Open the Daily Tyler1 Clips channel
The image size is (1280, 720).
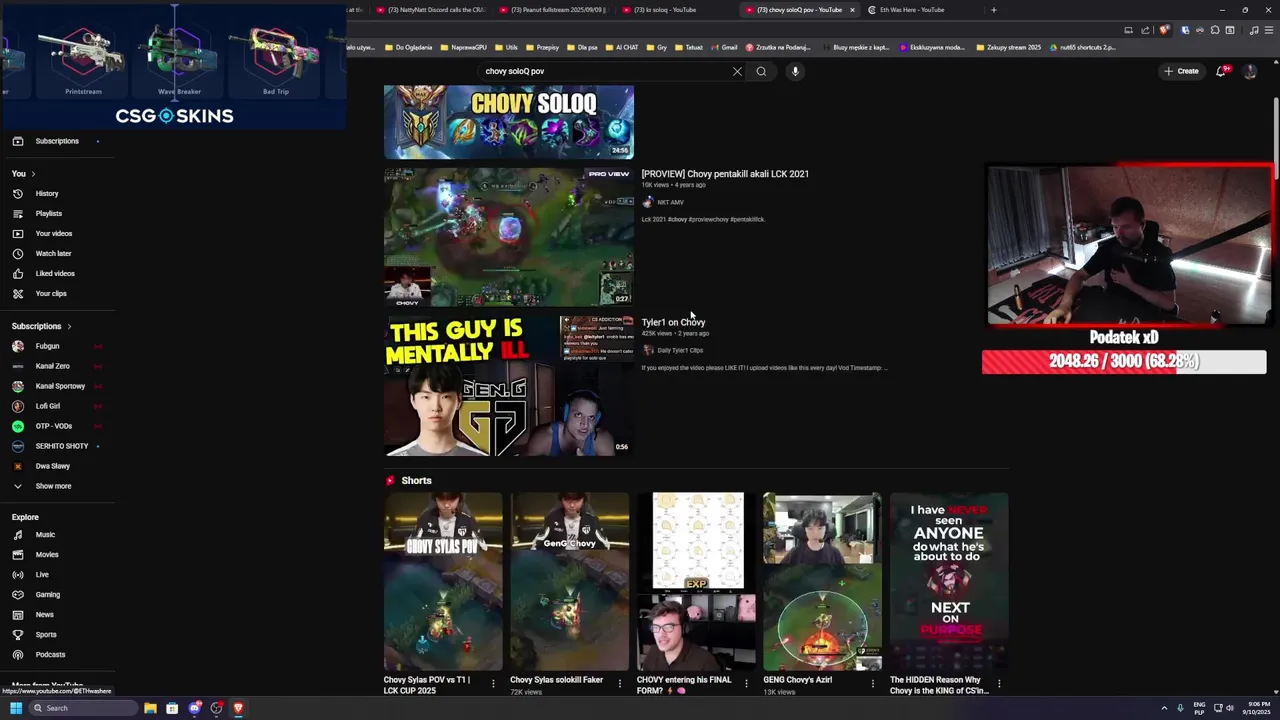pos(680,351)
